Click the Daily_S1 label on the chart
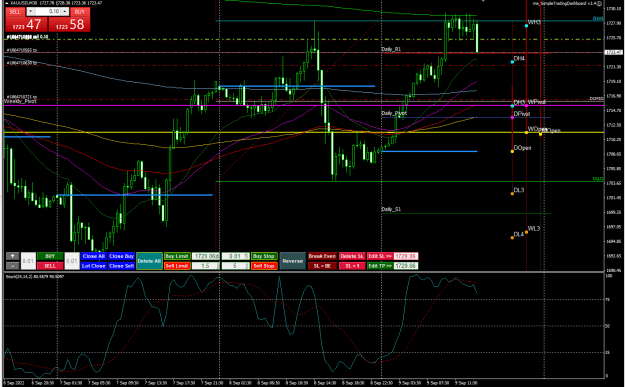This screenshot has width=625, height=387. 391,209
